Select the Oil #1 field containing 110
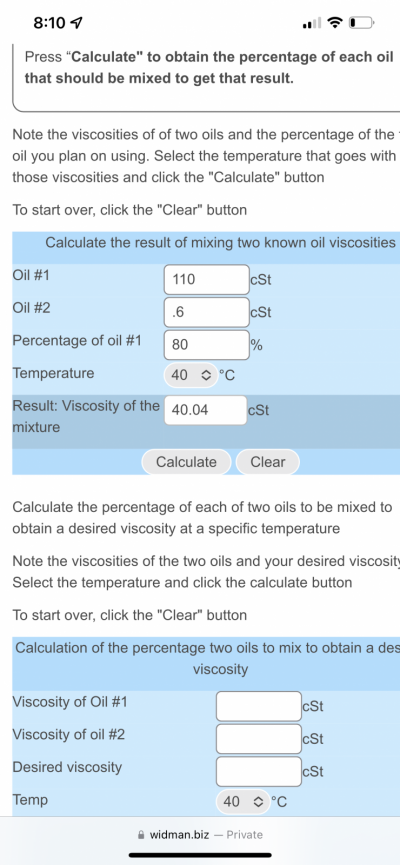The height and width of the screenshot is (865, 400). click(x=207, y=279)
